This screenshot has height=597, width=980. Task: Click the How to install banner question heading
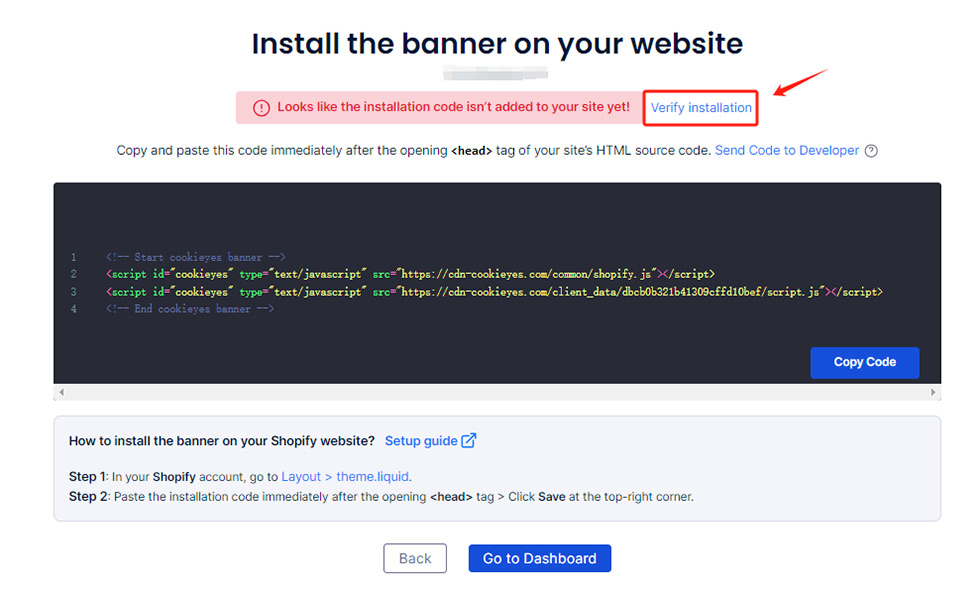coord(222,441)
